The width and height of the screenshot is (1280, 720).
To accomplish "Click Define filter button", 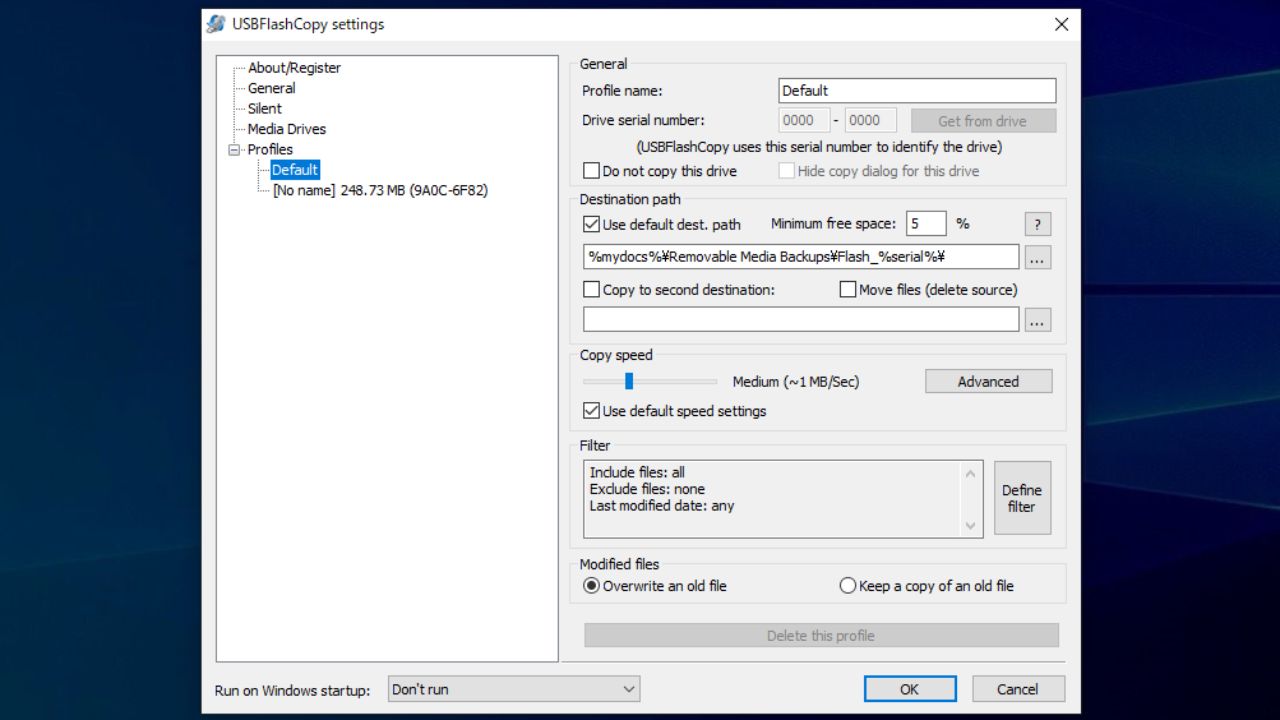I will click(1022, 498).
